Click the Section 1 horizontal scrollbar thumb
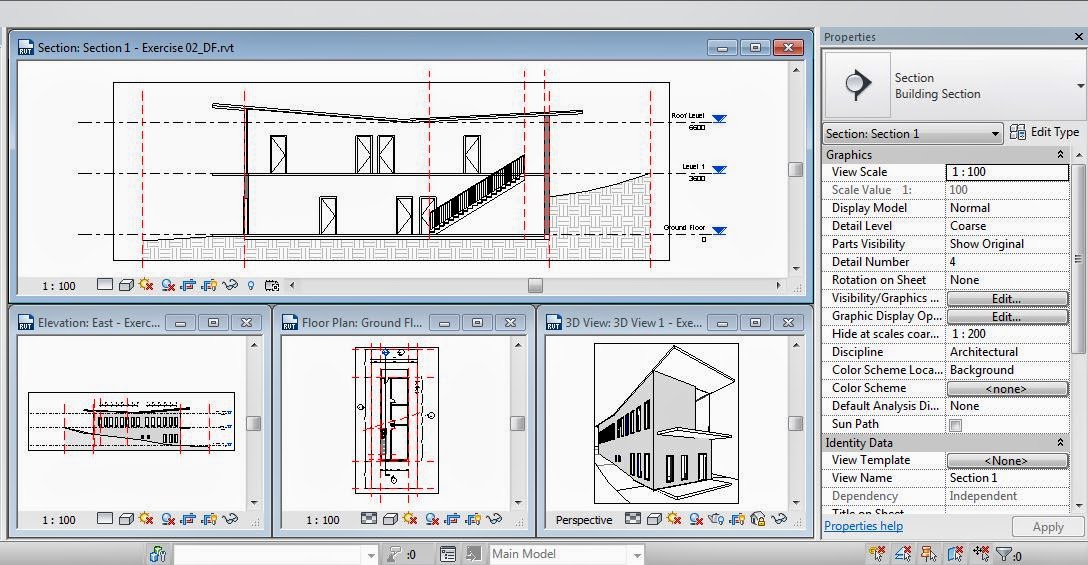1088x565 pixels. point(535,285)
